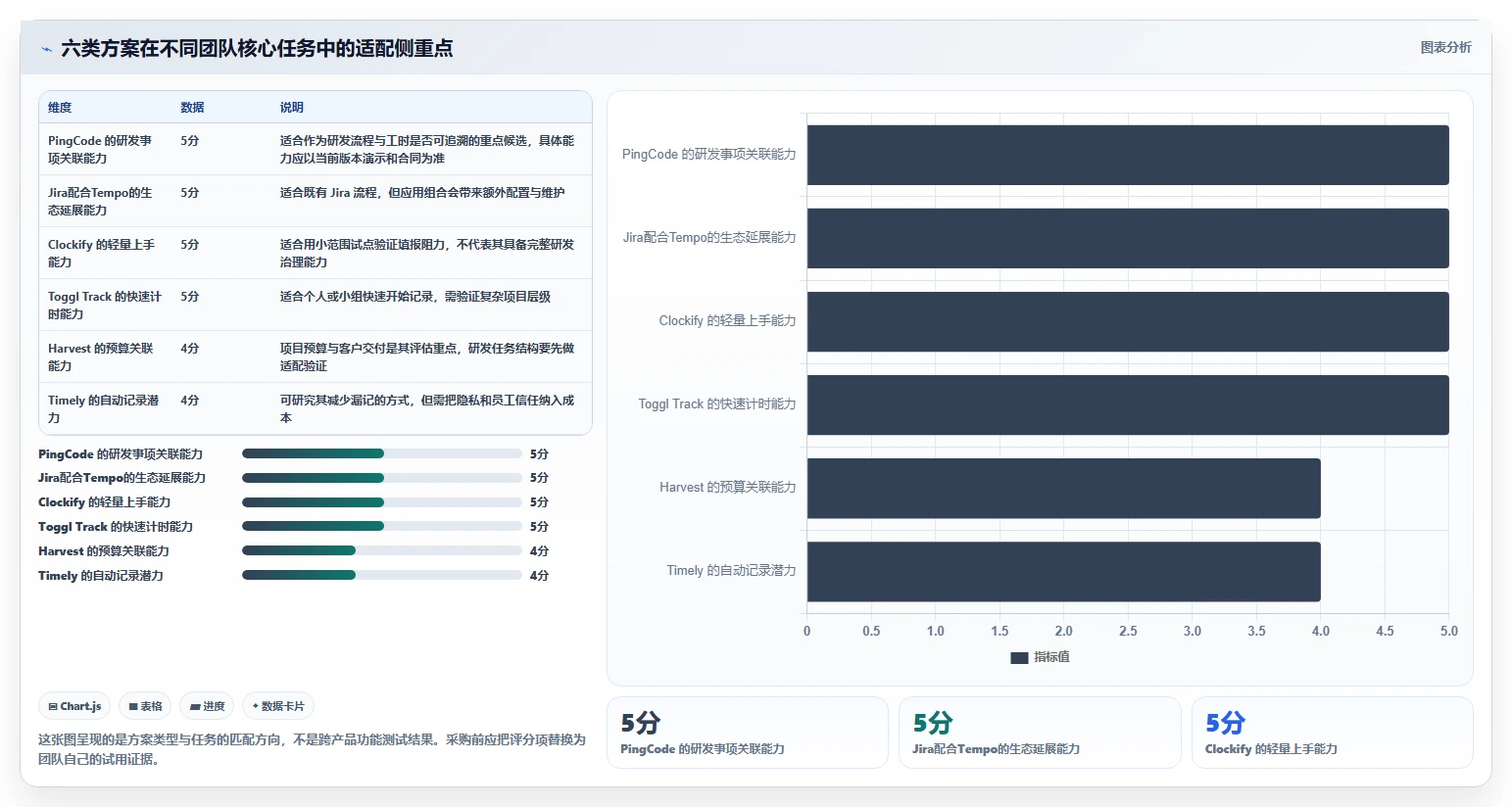Select the 进度 tag chip

207,706
